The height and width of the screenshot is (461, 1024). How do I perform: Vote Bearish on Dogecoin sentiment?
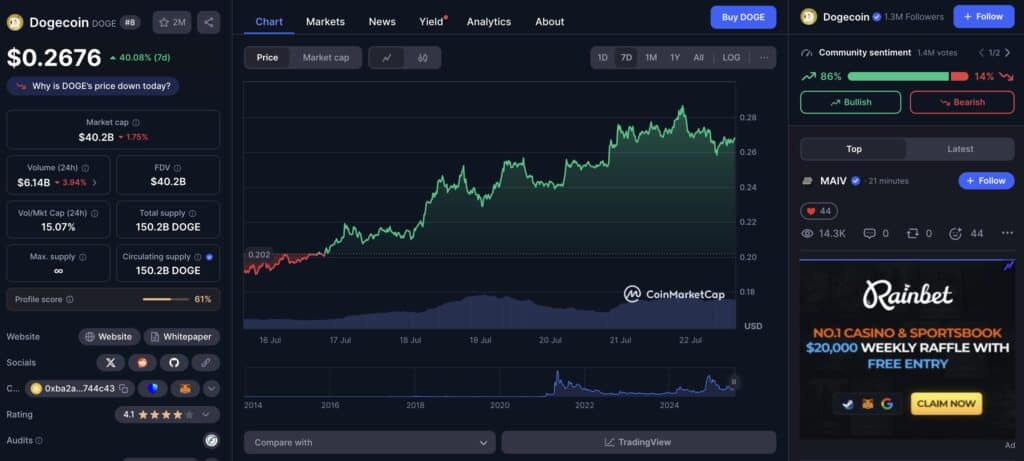pyautogui.click(x=962, y=103)
